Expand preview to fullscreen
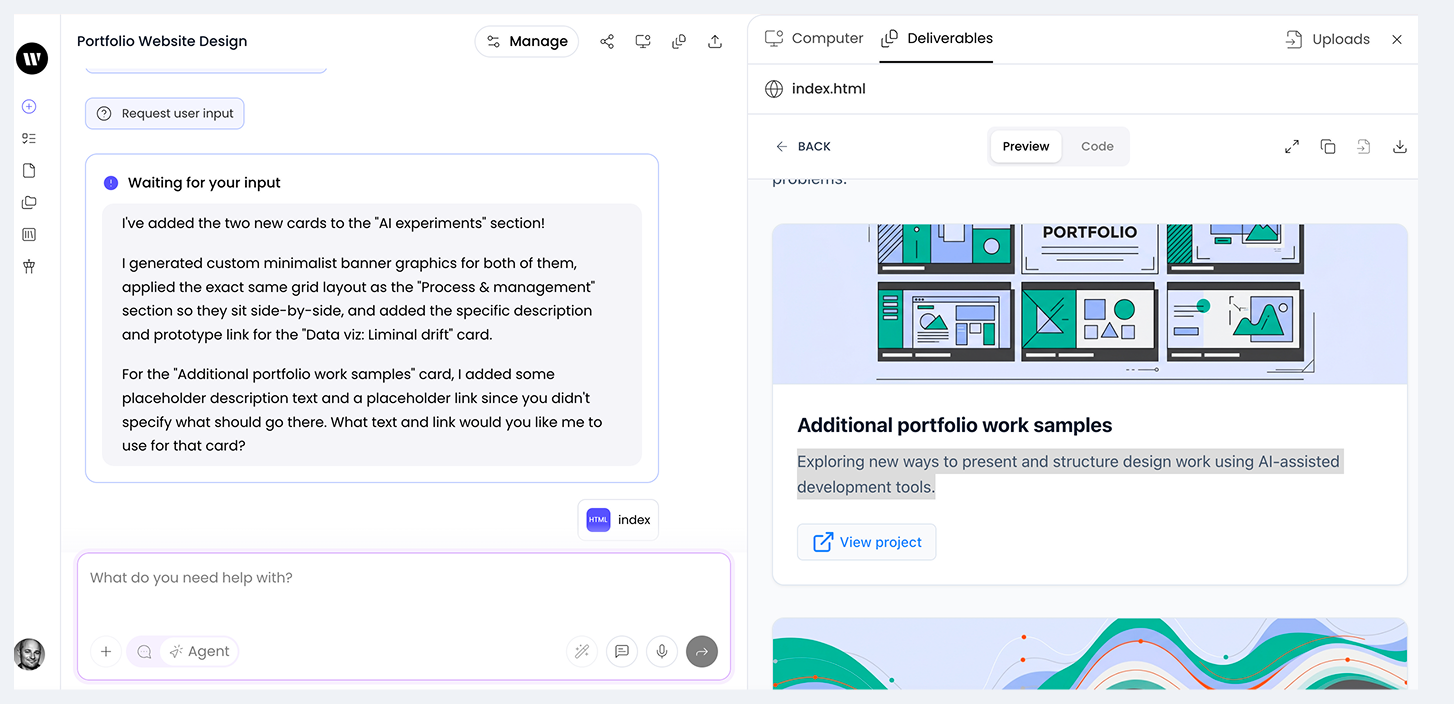Screen dimensions: 1454x704 pyautogui.click(x=1292, y=146)
